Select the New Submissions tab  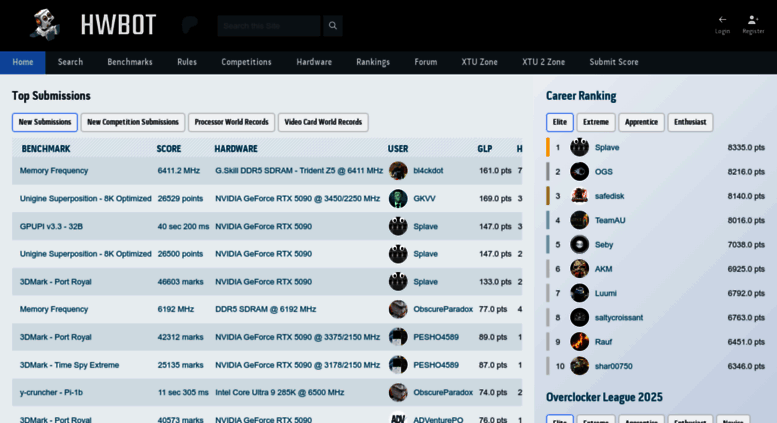coord(45,122)
